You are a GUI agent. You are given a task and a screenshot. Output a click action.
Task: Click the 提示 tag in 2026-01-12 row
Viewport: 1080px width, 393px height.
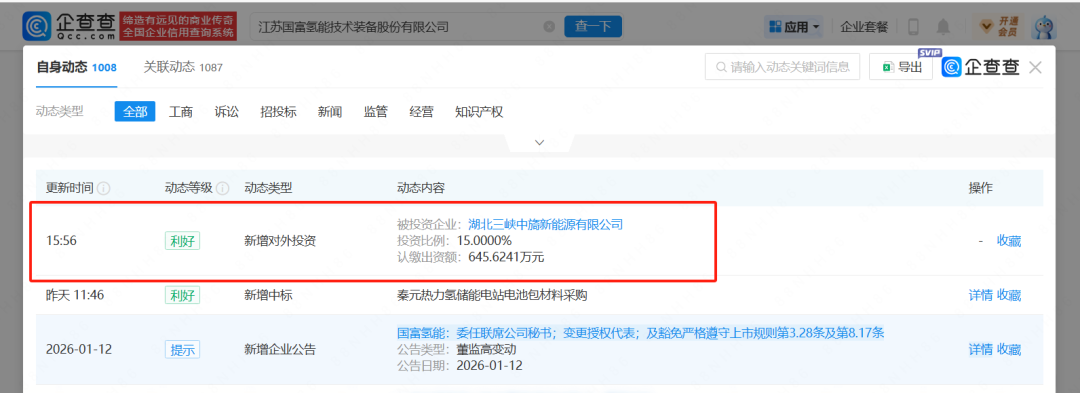[182, 350]
